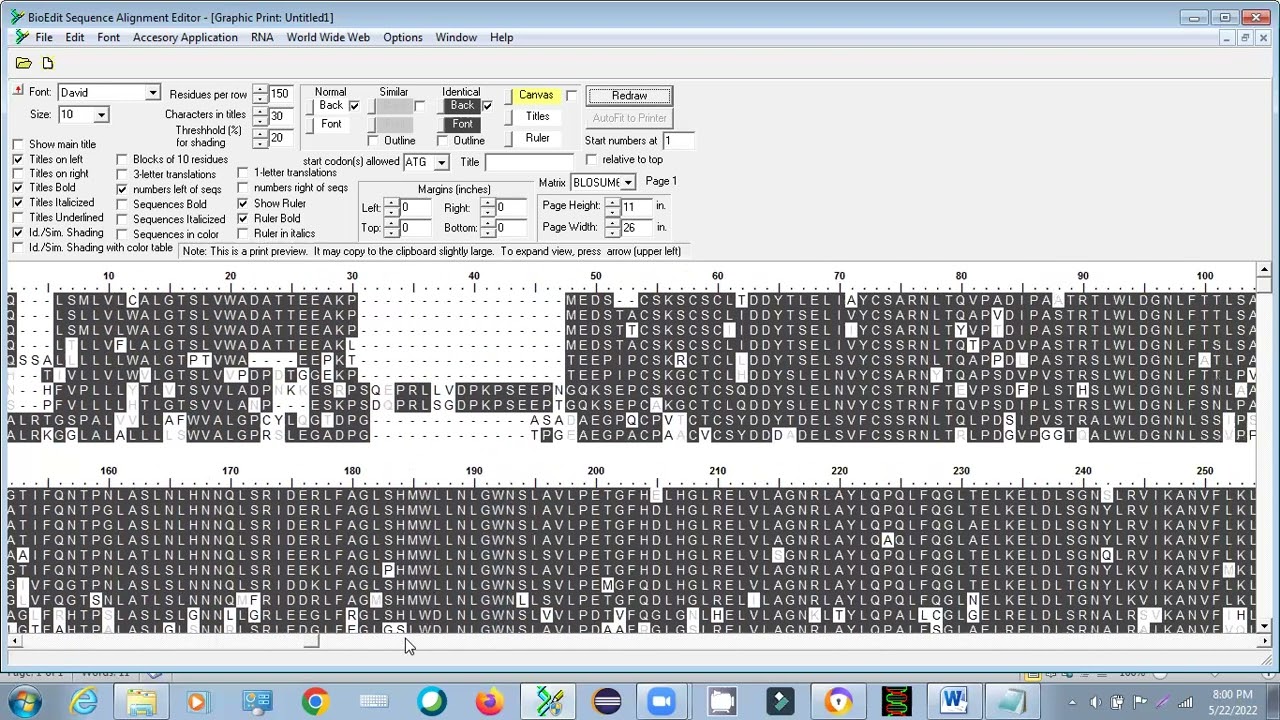Decrease Page Width with down arrow
The width and height of the screenshot is (1280, 720).
click(x=613, y=233)
